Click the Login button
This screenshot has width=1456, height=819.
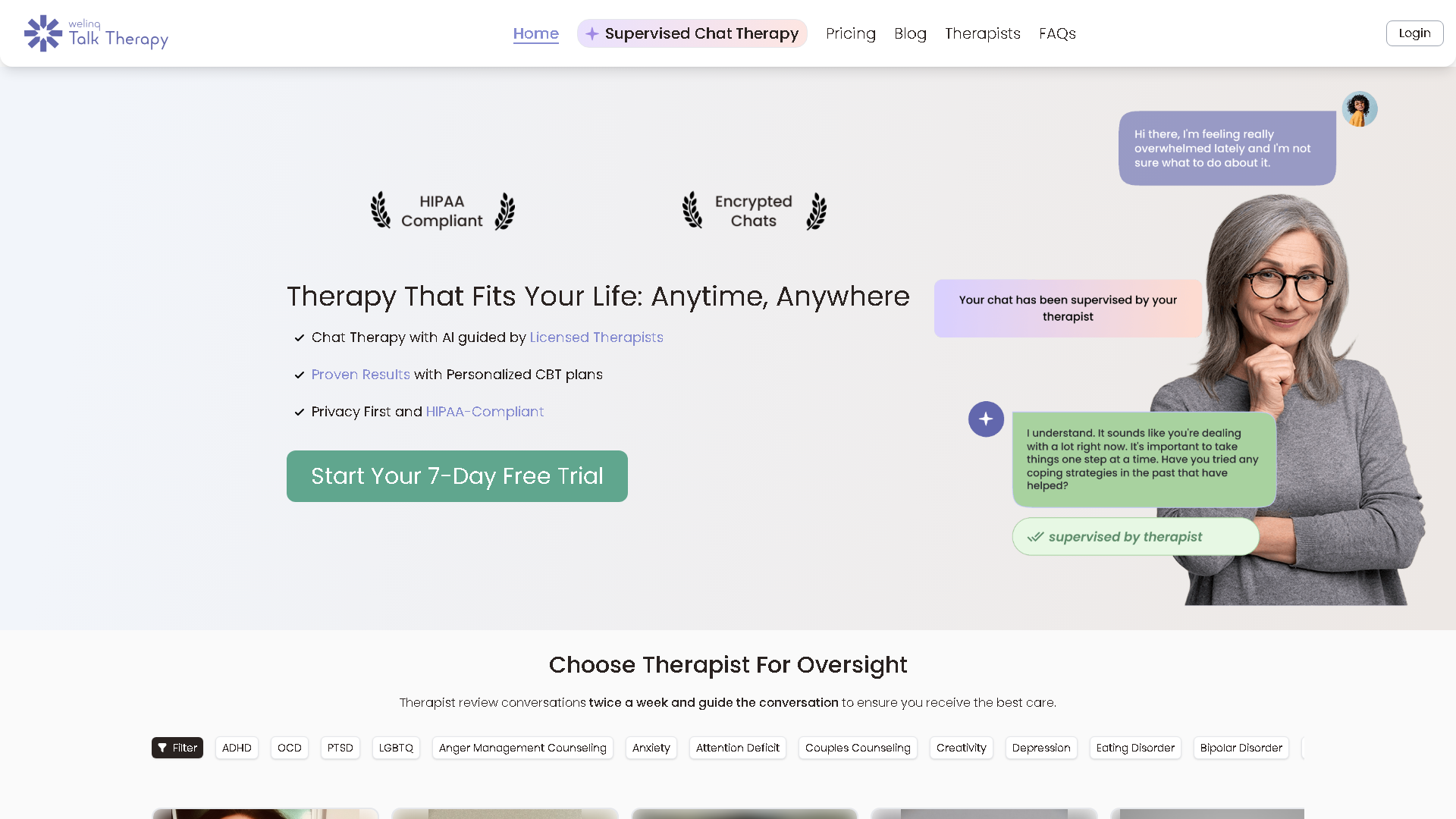(x=1414, y=33)
